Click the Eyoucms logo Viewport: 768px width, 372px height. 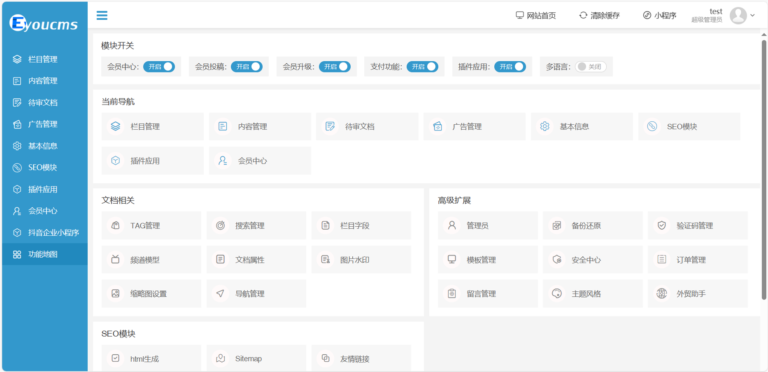coord(44,23)
